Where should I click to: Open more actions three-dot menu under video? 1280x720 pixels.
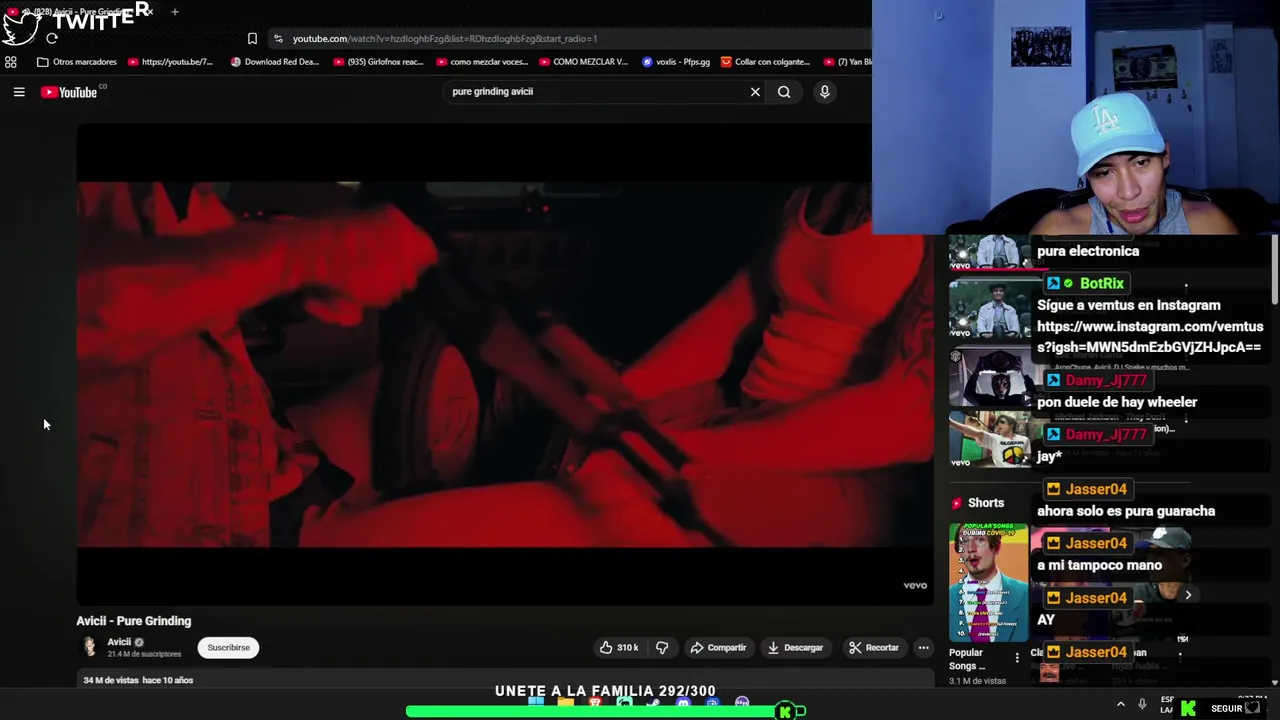tap(924, 648)
